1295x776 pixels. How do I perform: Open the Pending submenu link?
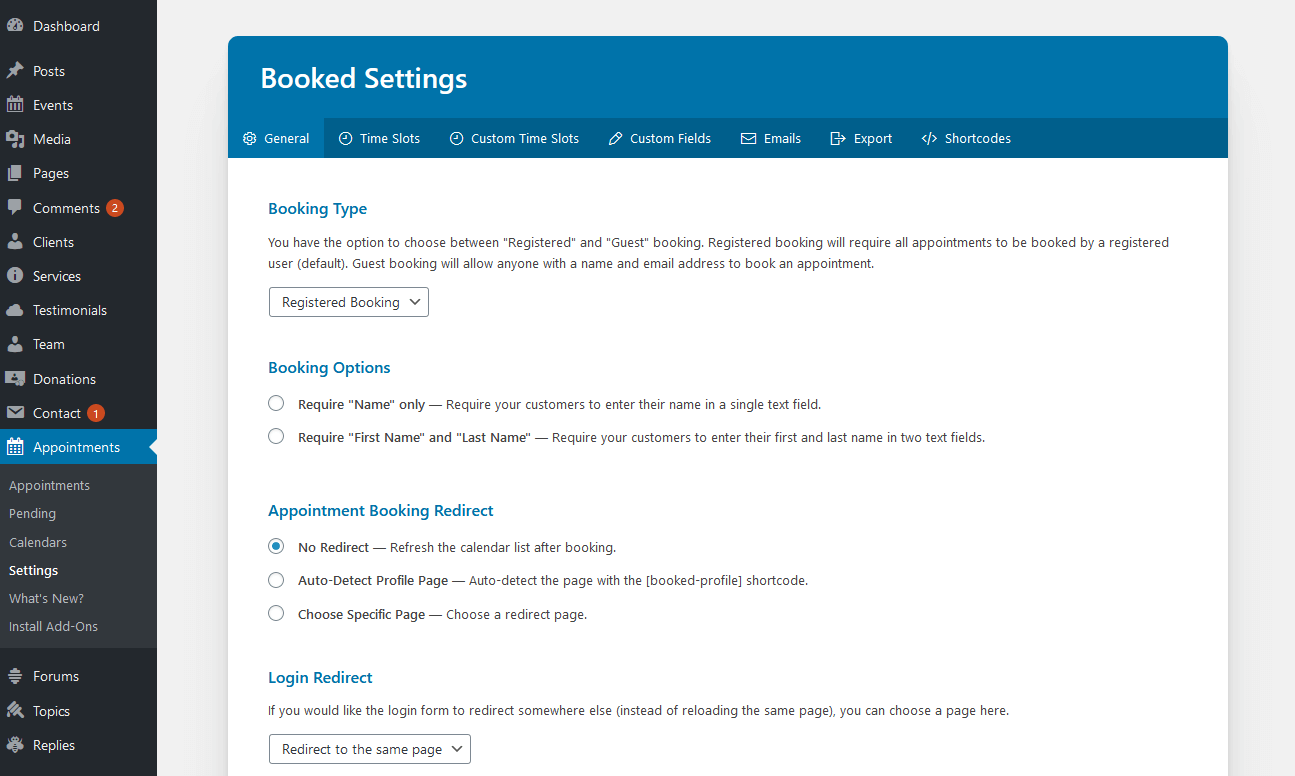tap(33, 513)
